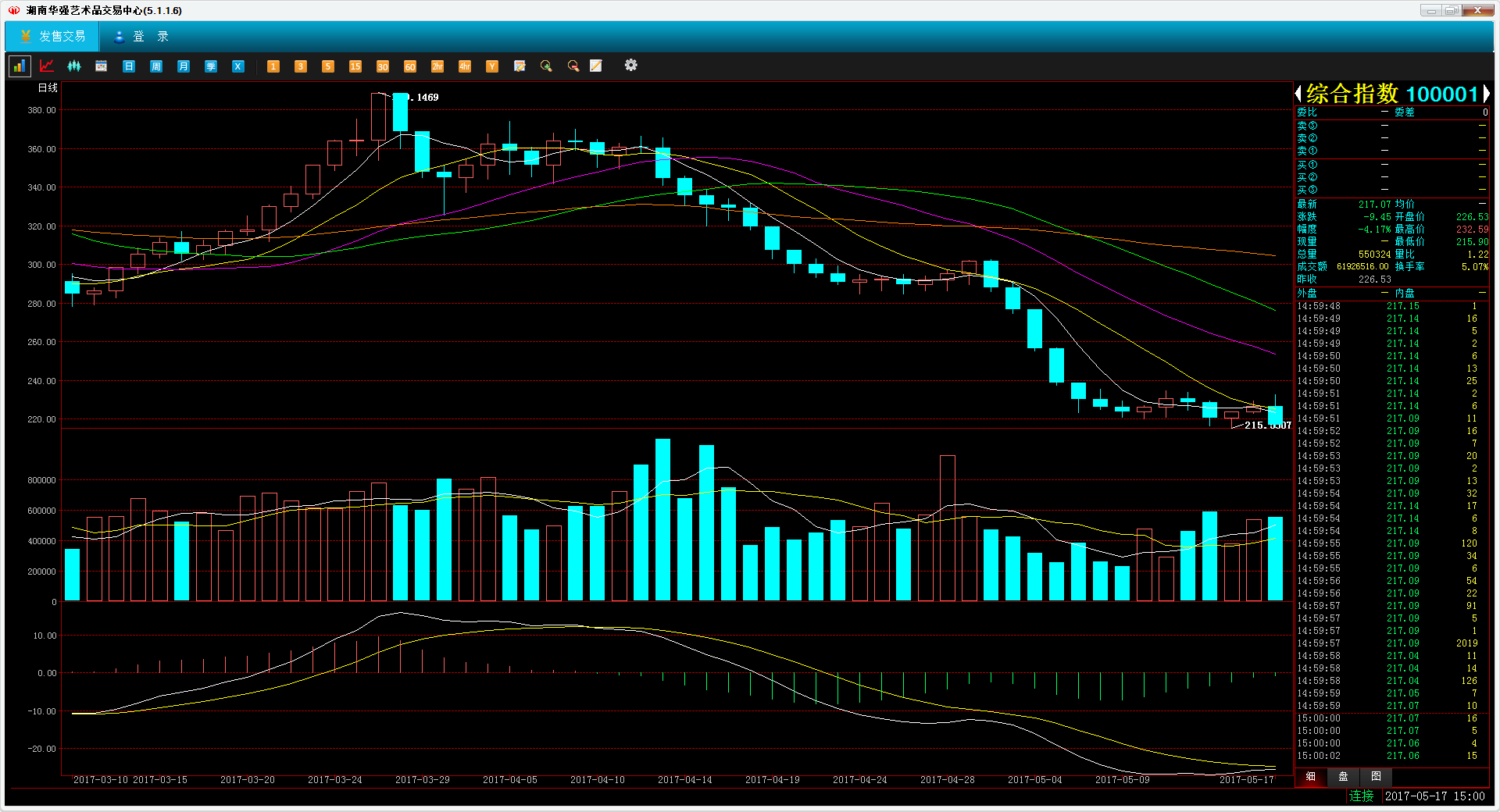Open settings gear icon
Screen dimensions: 1500x812
[x=631, y=66]
